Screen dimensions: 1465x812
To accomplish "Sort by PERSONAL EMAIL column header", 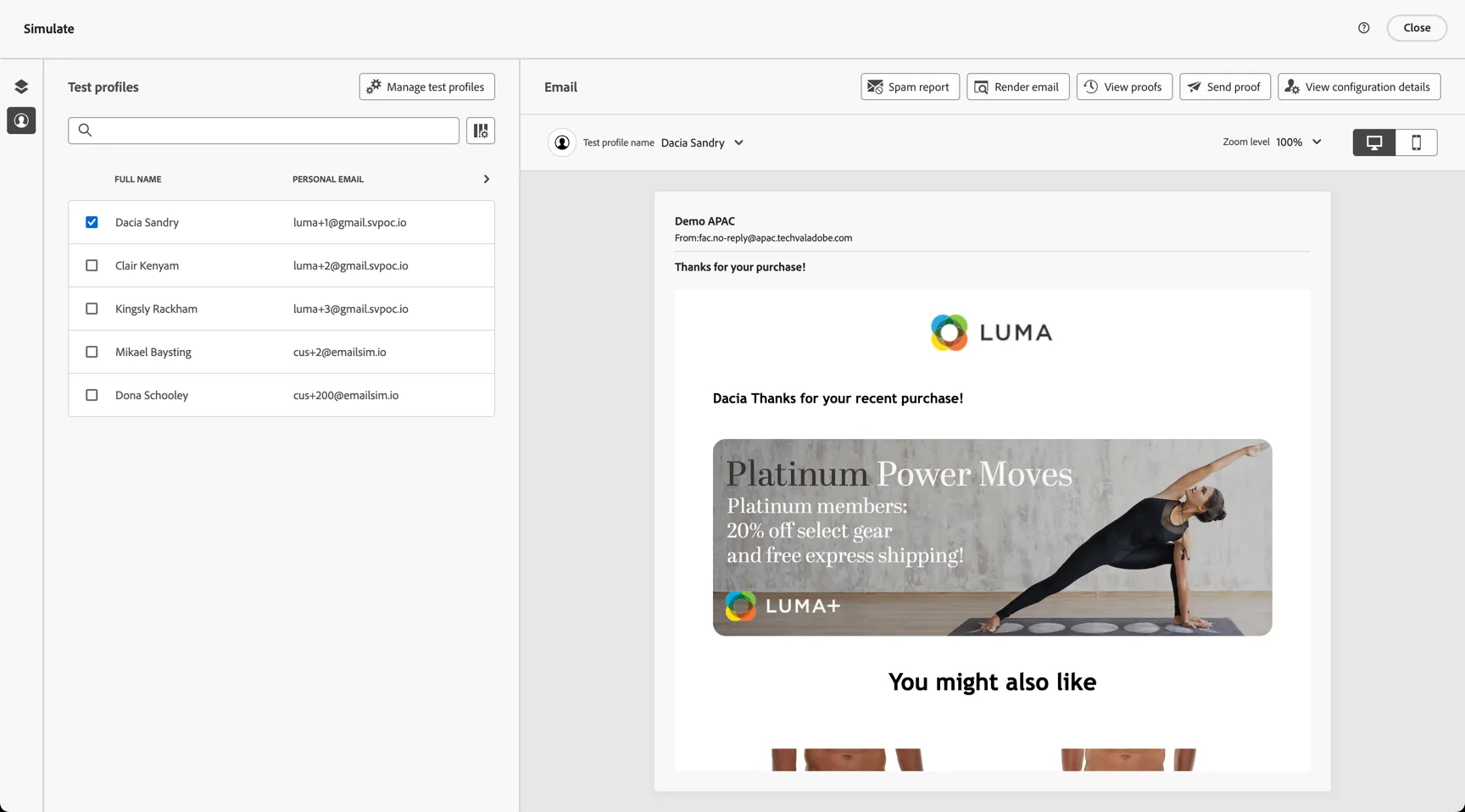I will (328, 179).
